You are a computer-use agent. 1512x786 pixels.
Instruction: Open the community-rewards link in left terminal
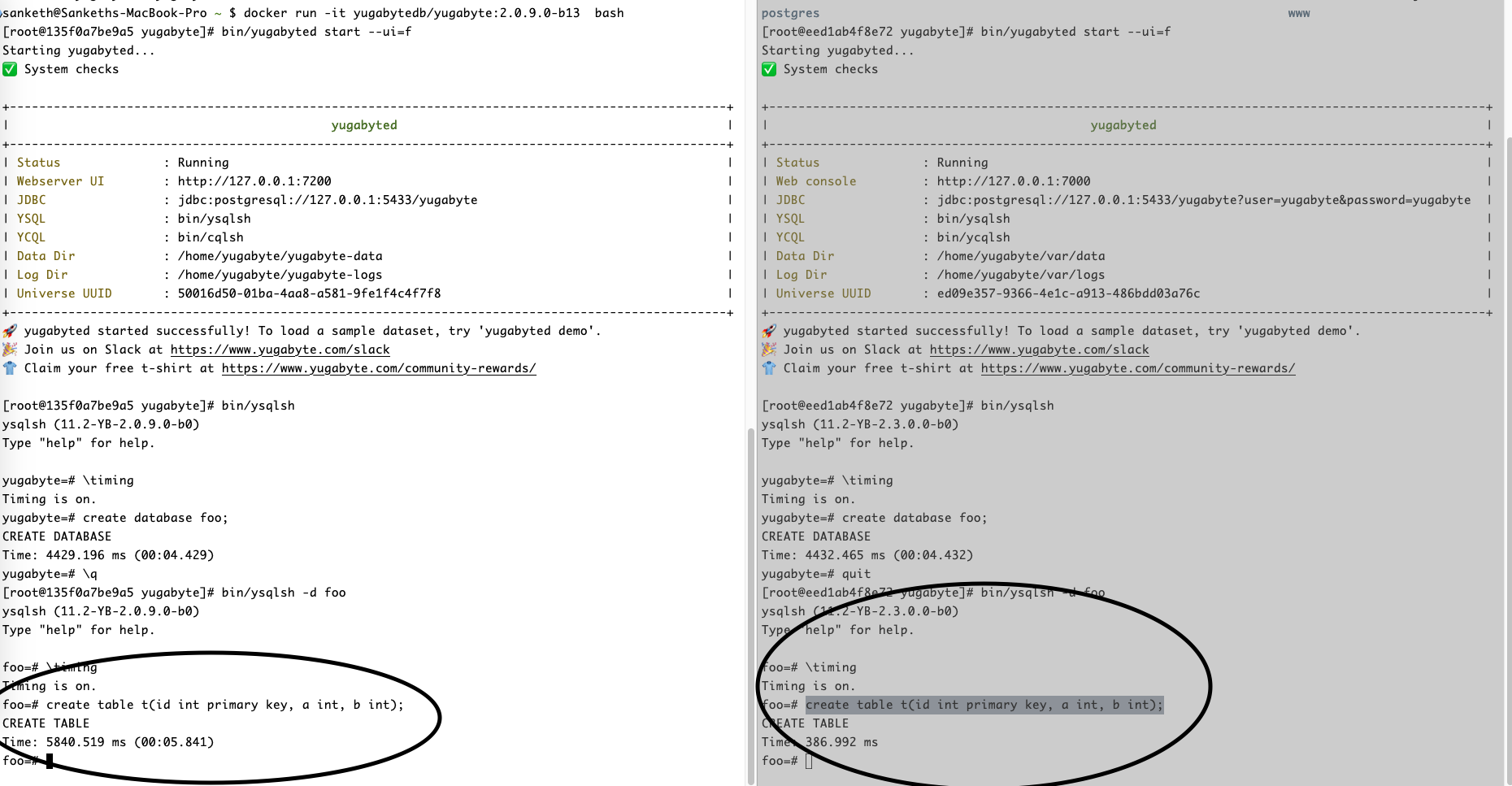[x=379, y=368]
